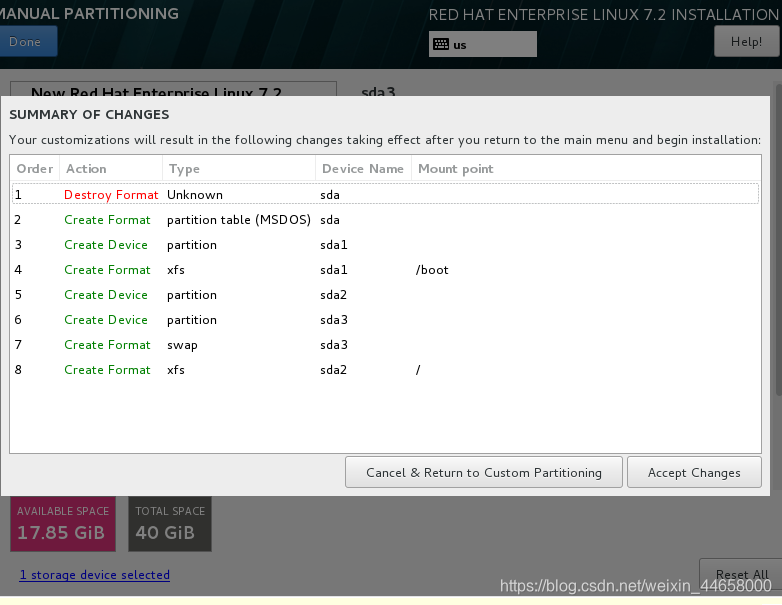This screenshot has height=605, width=782.
Task: Open the Help! button
Action: click(746, 41)
